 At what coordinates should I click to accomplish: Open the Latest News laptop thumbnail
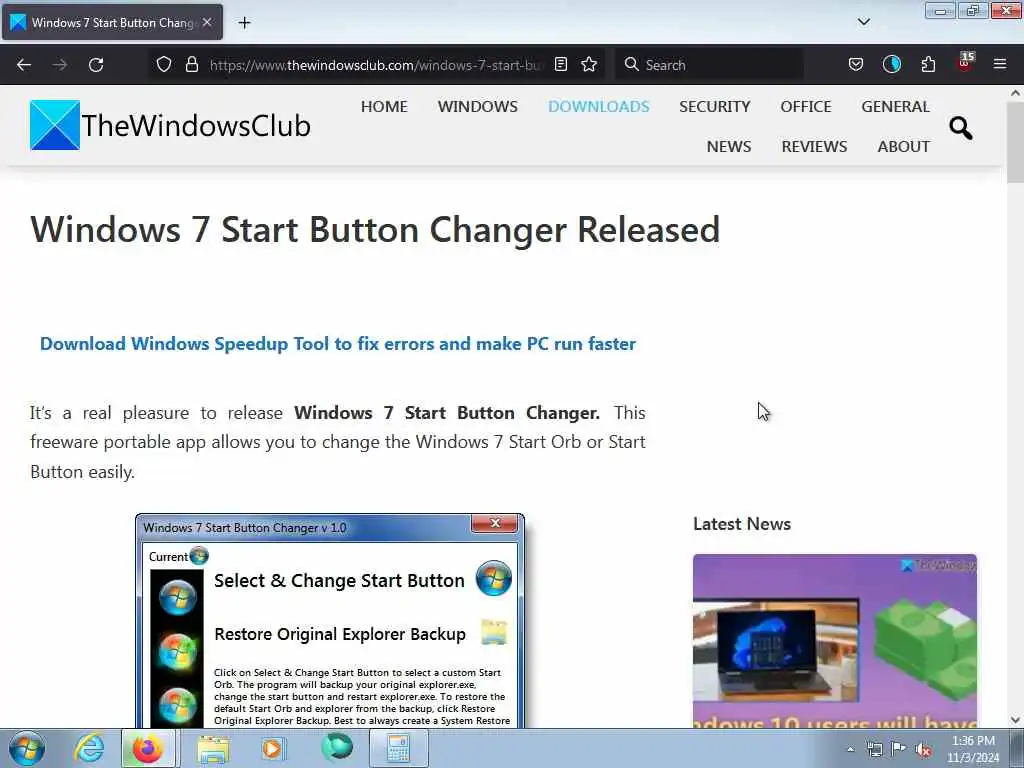pyautogui.click(x=835, y=641)
